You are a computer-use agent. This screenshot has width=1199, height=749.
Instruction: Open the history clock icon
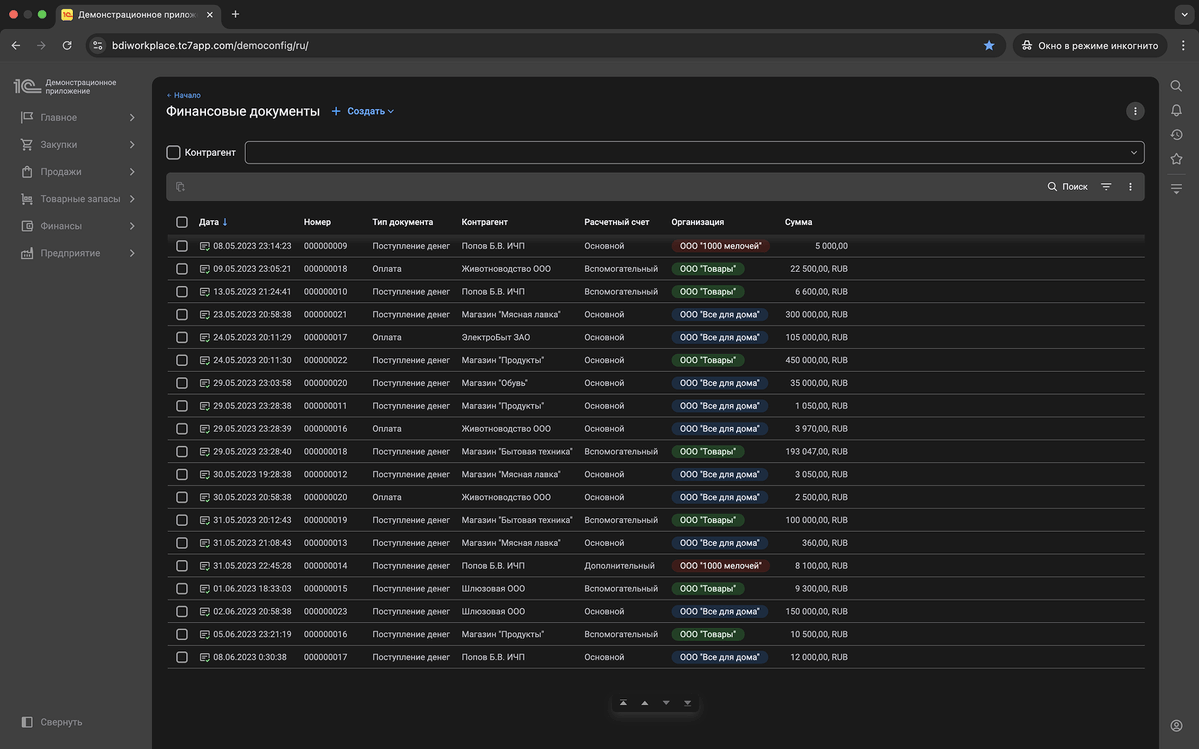(x=1176, y=135)
